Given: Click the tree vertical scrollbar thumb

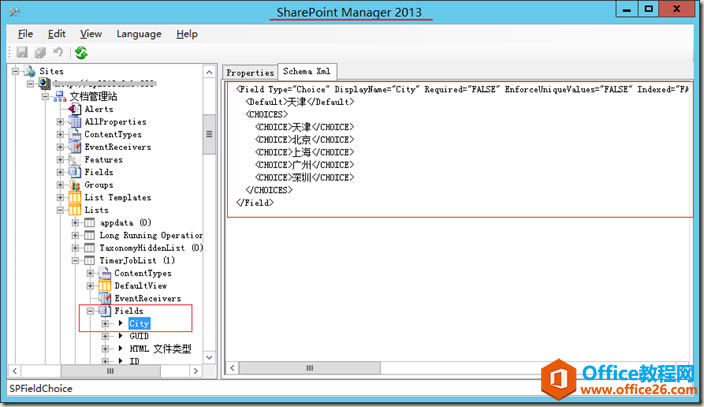Looking at the screenshot, I should [x=209, y=134].
